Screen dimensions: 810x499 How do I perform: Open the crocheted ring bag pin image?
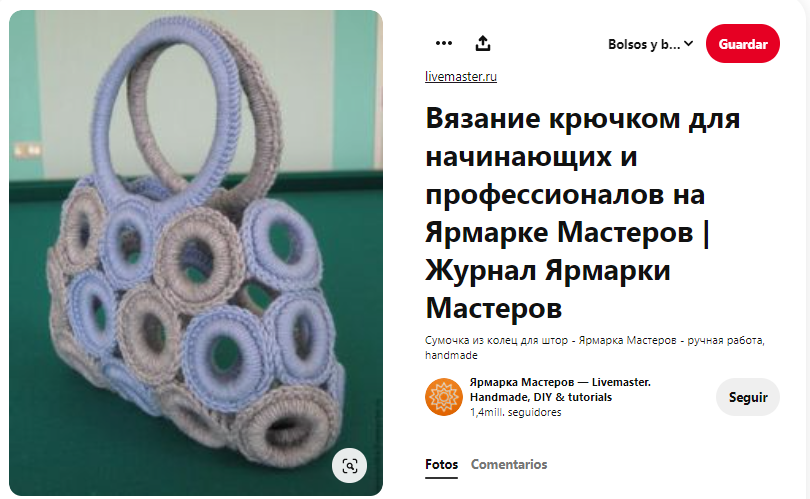pos(196,253)
